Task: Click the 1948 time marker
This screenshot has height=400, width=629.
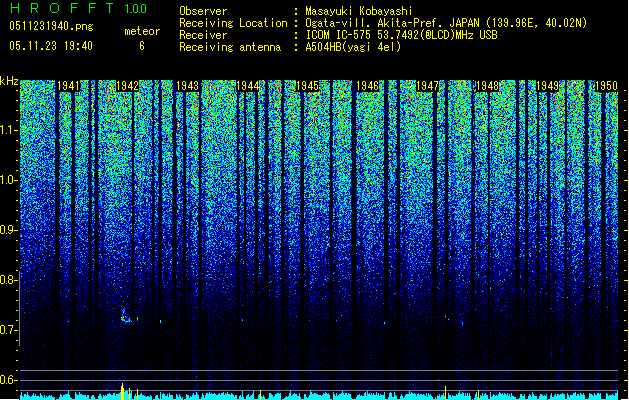Action: 487,86
